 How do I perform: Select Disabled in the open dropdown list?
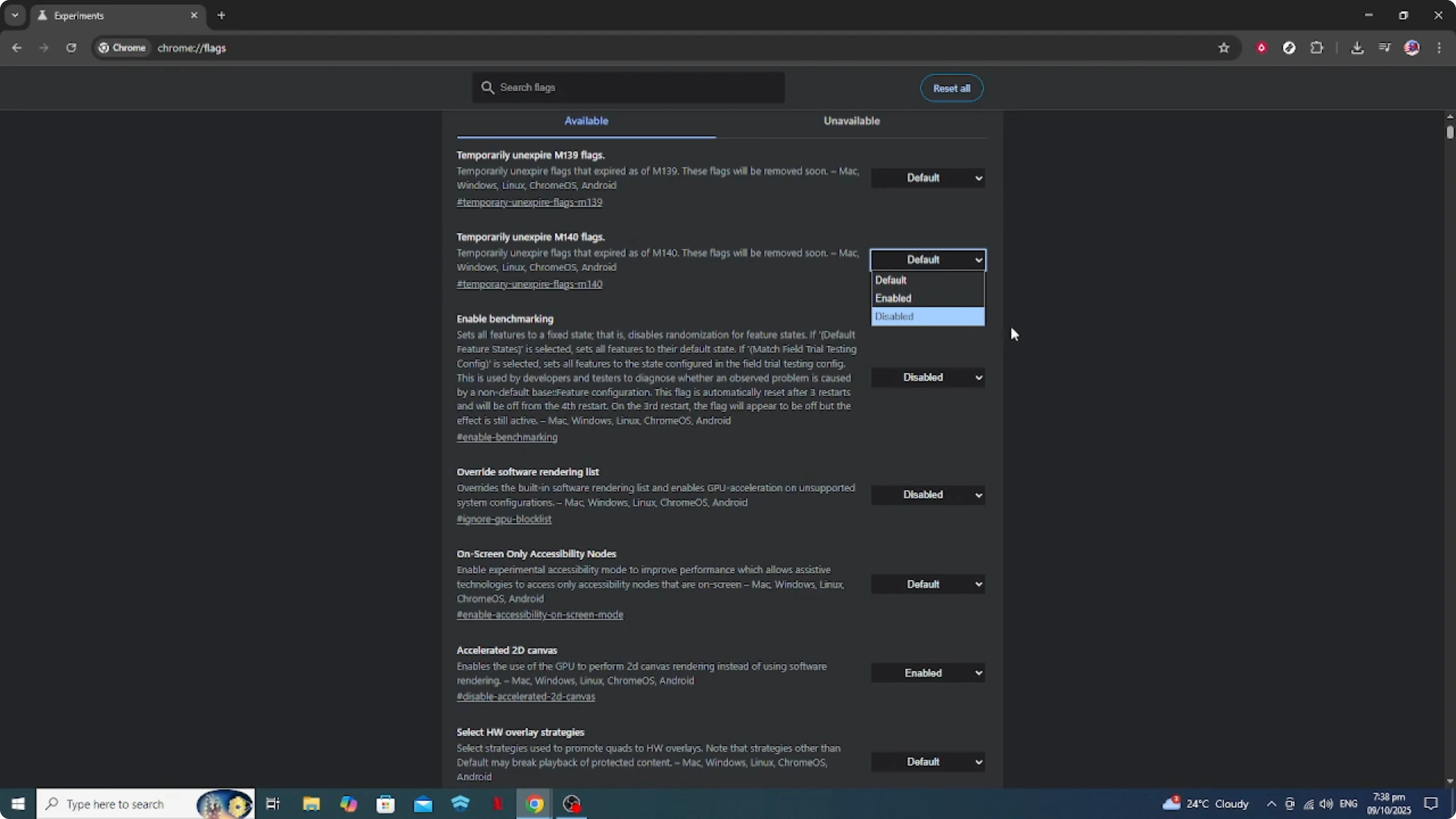[x=927, y=317]
